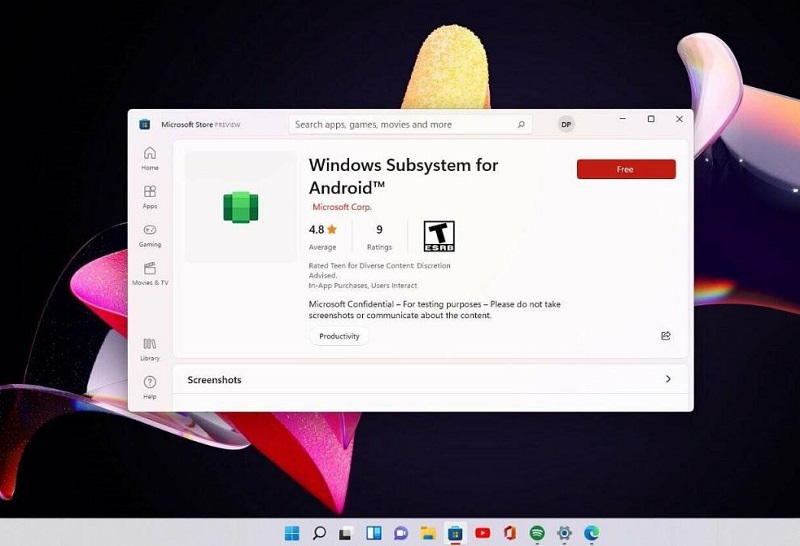Open the Windows Start menu on taskbar

292,533
